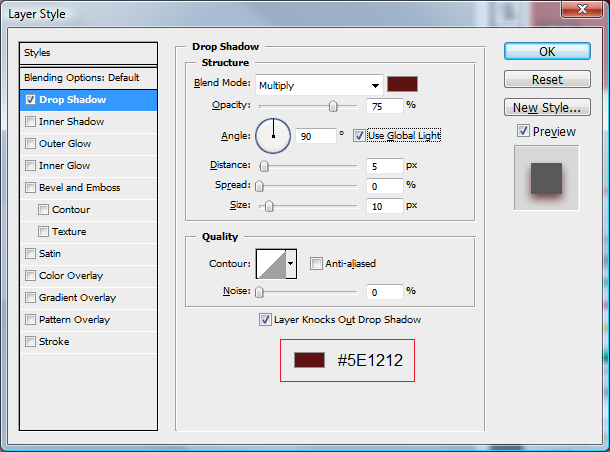The image size is (610, 452).
Task: Click the Angle value field showing 90
Action: [x=316, y=136]
